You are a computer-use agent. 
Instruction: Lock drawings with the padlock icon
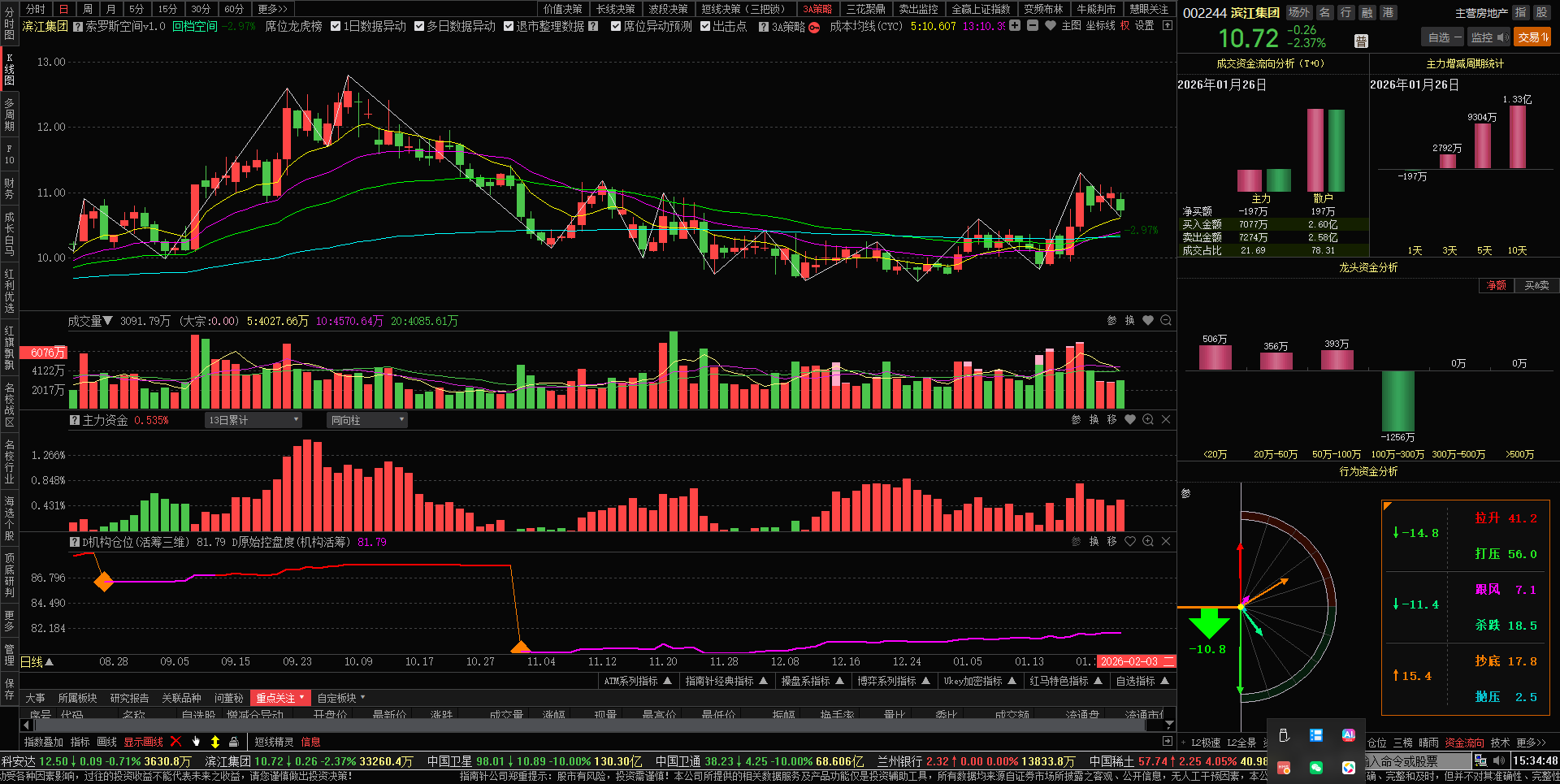coord(234,742)
